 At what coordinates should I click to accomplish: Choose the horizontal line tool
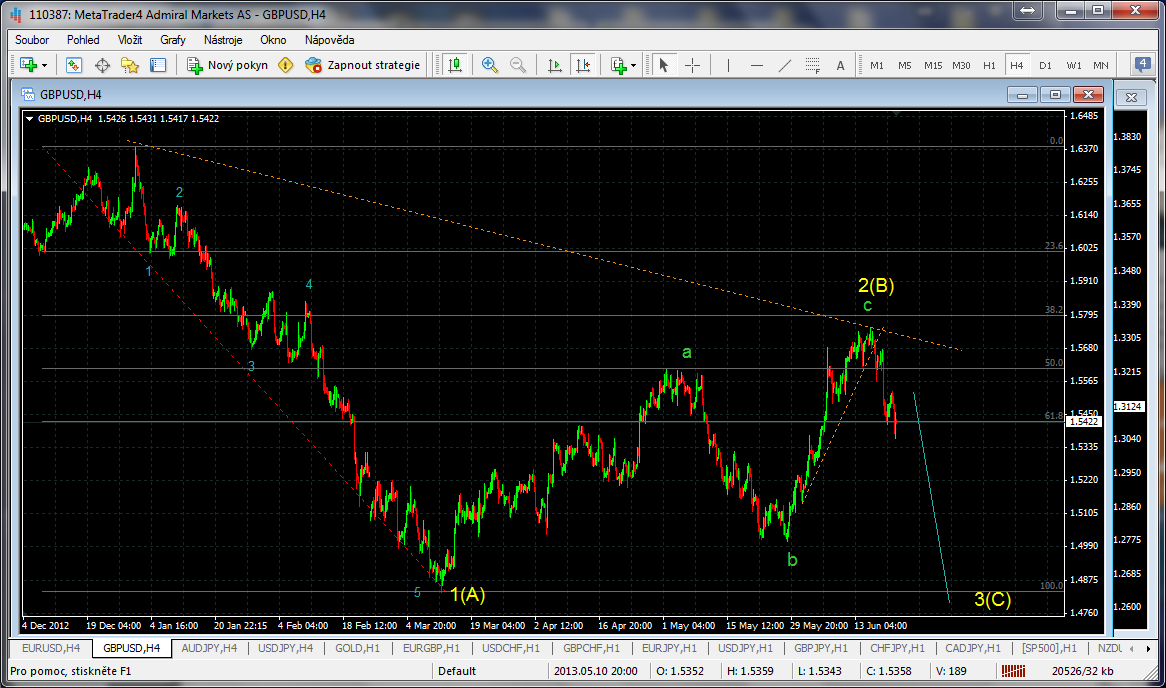click(x=757, y=65)
